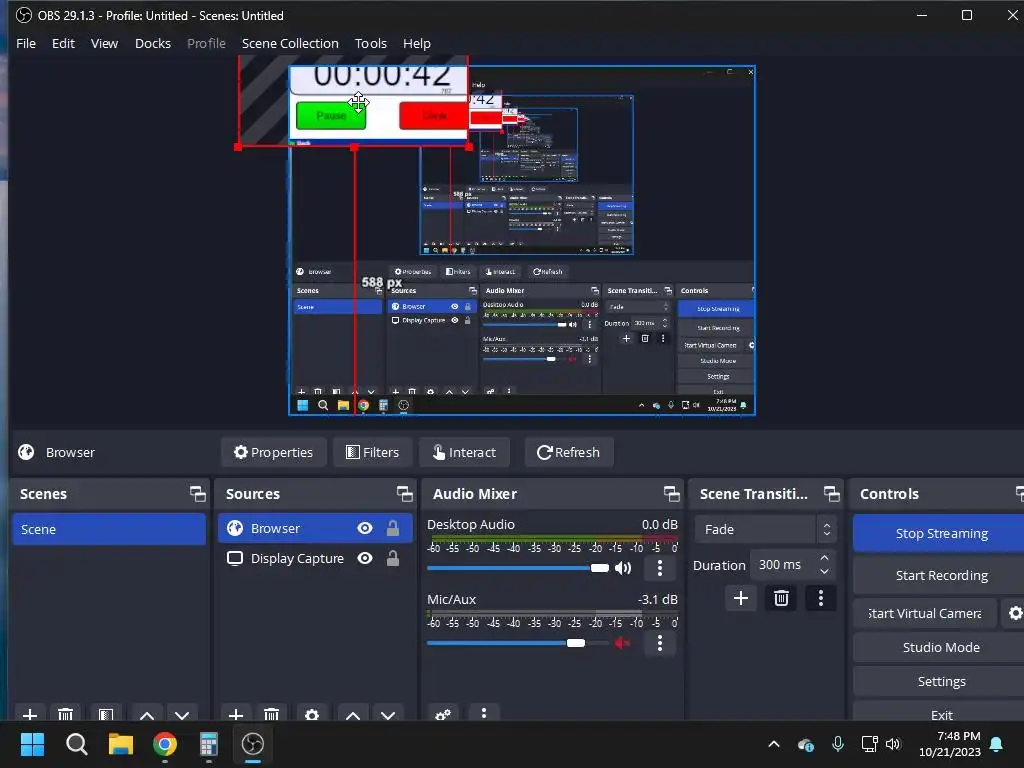Open Mic/Aux options three-dot menu
Image resolution: width=1024 pixels, height=768 pixels.
[660, 643]
